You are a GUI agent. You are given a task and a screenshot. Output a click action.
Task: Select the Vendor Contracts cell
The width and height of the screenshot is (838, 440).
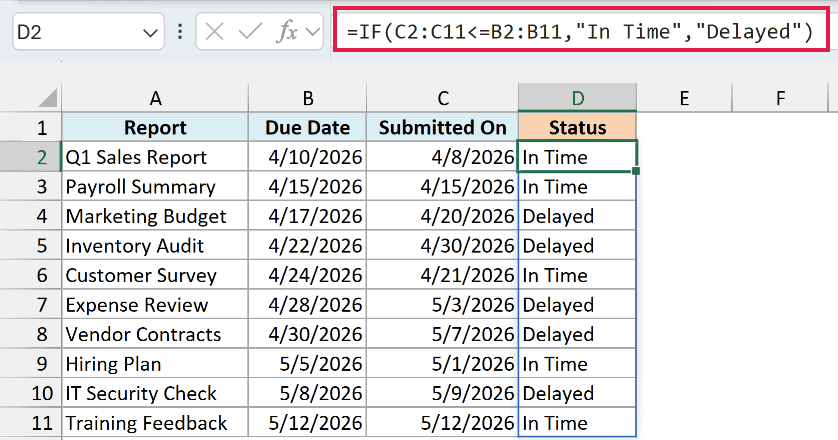pos(155,334)
